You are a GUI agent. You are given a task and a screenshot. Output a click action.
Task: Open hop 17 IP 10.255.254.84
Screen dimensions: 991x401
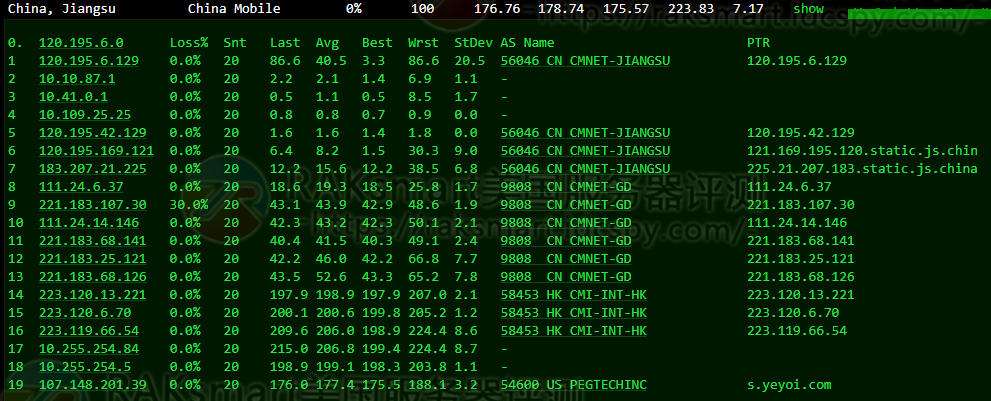point(89,349)
